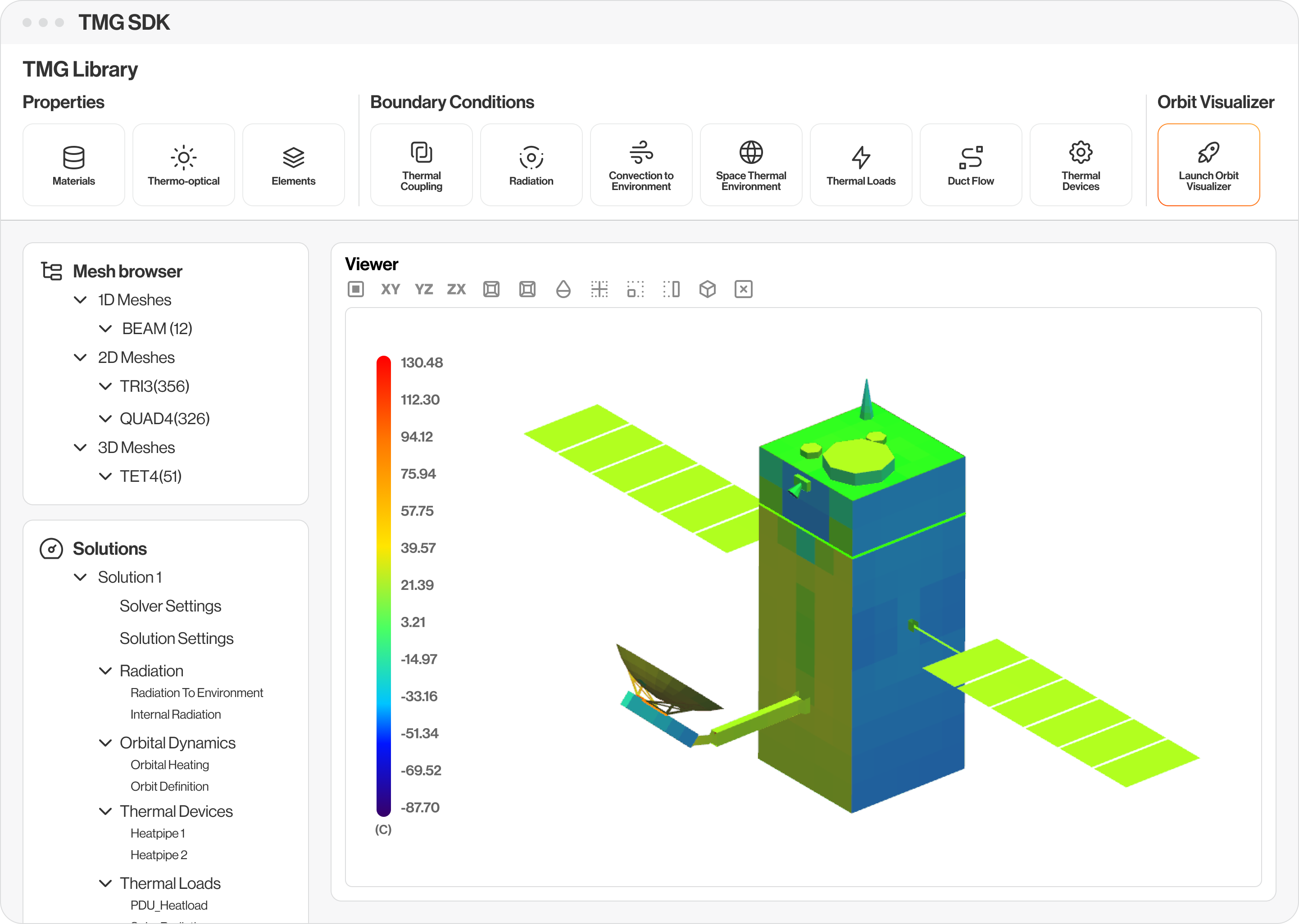Screen dimensions: 1299x924
Task: Add a Thermal Coupling boundary condition
Action: pyautogui.click(x=421, y=164)
